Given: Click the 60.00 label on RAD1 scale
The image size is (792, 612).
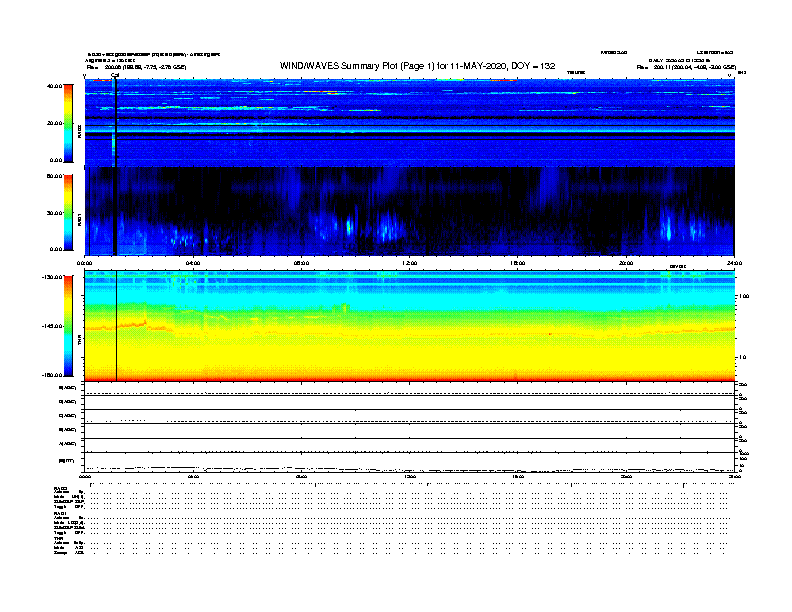Looking at the screenshot, I should tap(54, 176).
